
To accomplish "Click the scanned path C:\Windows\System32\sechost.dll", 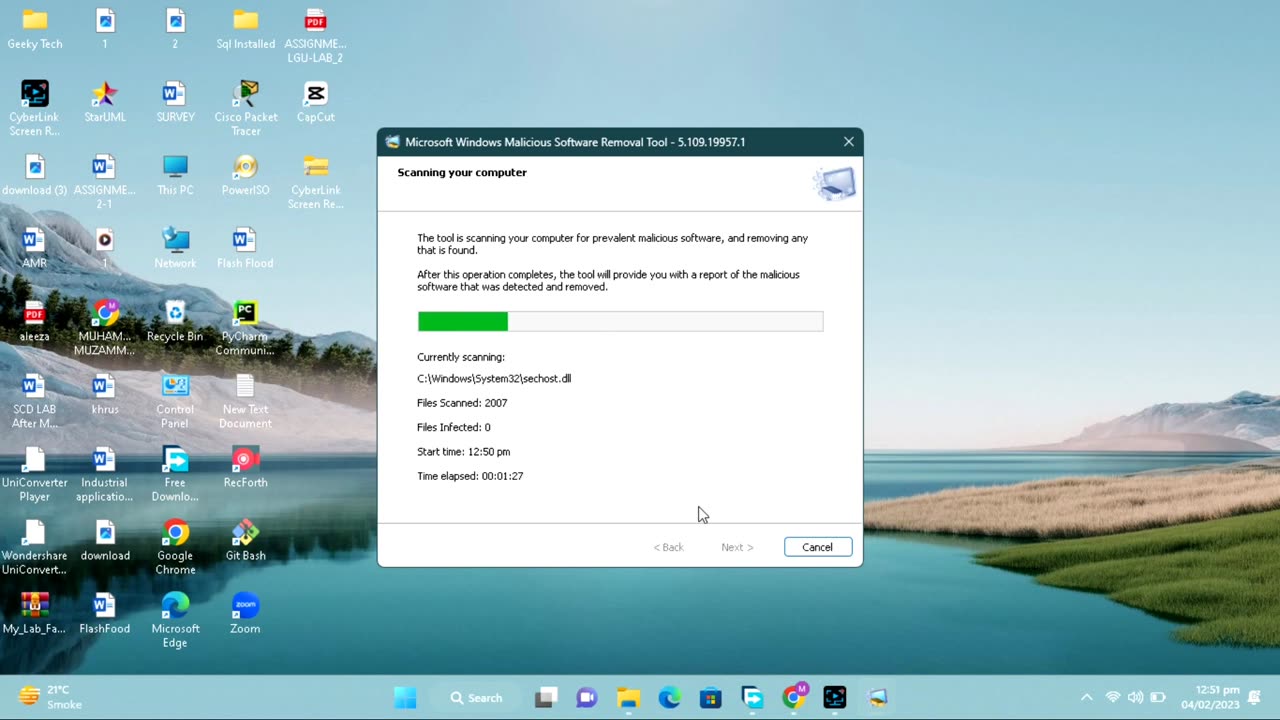I will click(x=494, y=379).
